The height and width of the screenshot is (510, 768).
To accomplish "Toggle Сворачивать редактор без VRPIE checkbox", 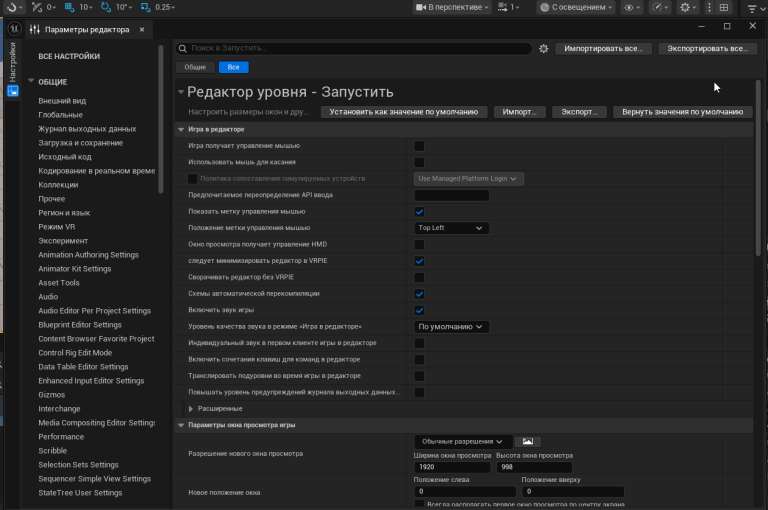I will pos(419,277).
